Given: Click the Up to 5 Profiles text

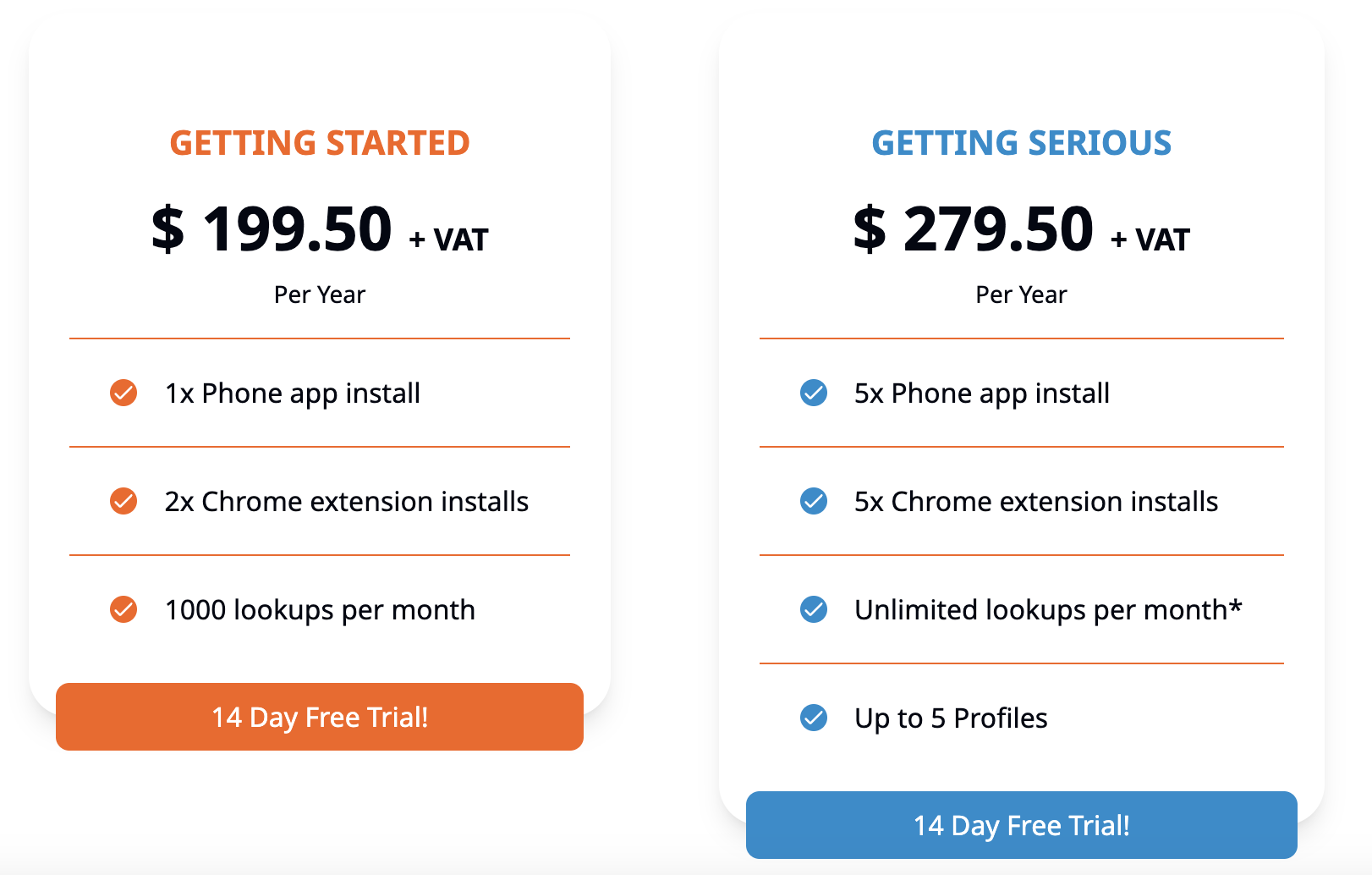Looking at the screenshot, I should pos(951,718).
